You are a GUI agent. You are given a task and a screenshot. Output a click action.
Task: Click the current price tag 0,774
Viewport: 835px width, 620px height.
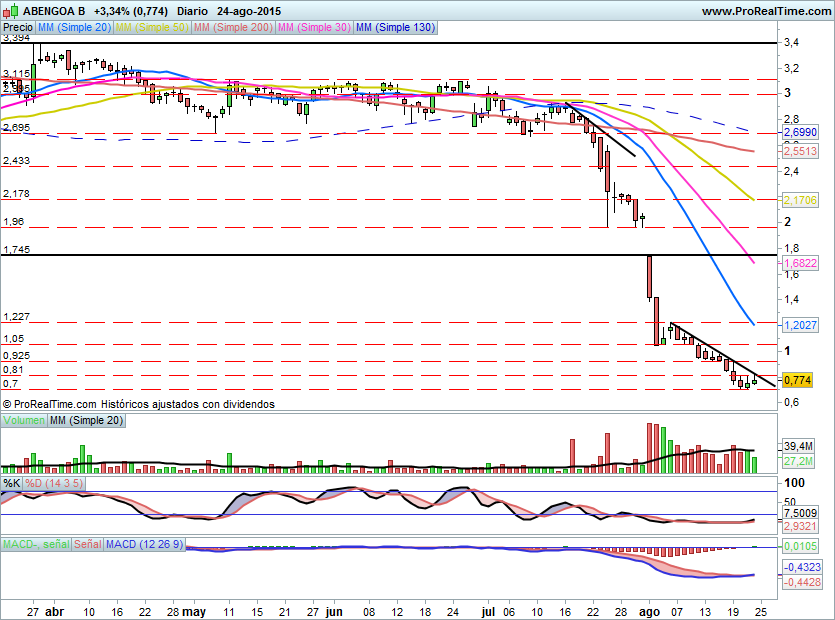[x=797, y=380]
